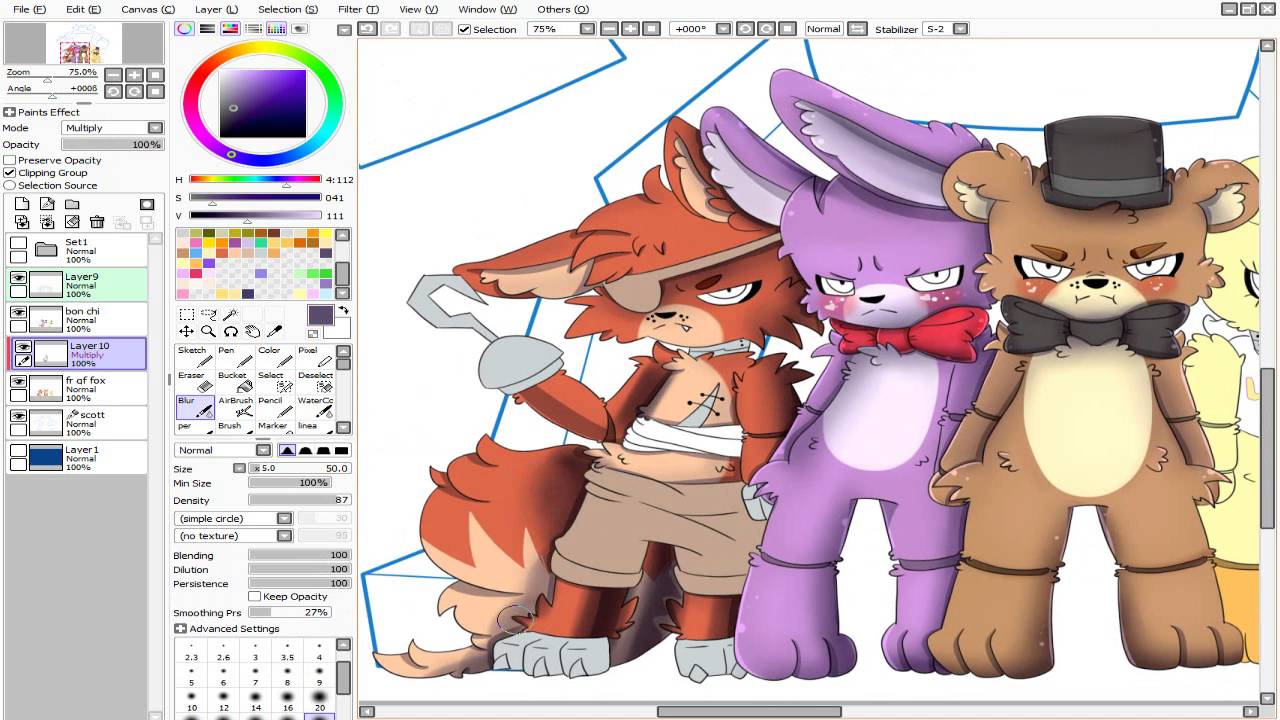This screenshot has height=720, width=1280.
Task: Choose the Pencil tool
Action: (275, 407)
